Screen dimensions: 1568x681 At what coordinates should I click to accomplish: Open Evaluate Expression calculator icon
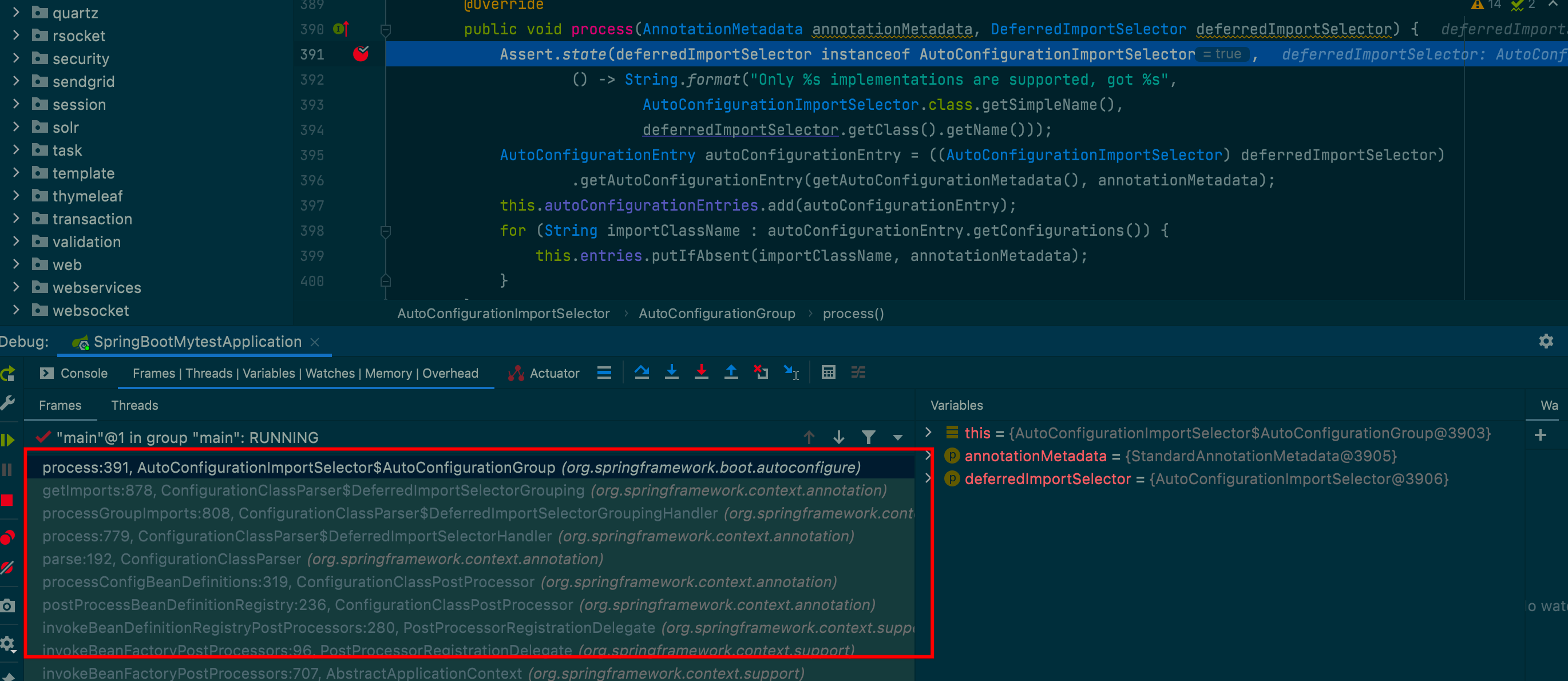(x=829, y=373)
